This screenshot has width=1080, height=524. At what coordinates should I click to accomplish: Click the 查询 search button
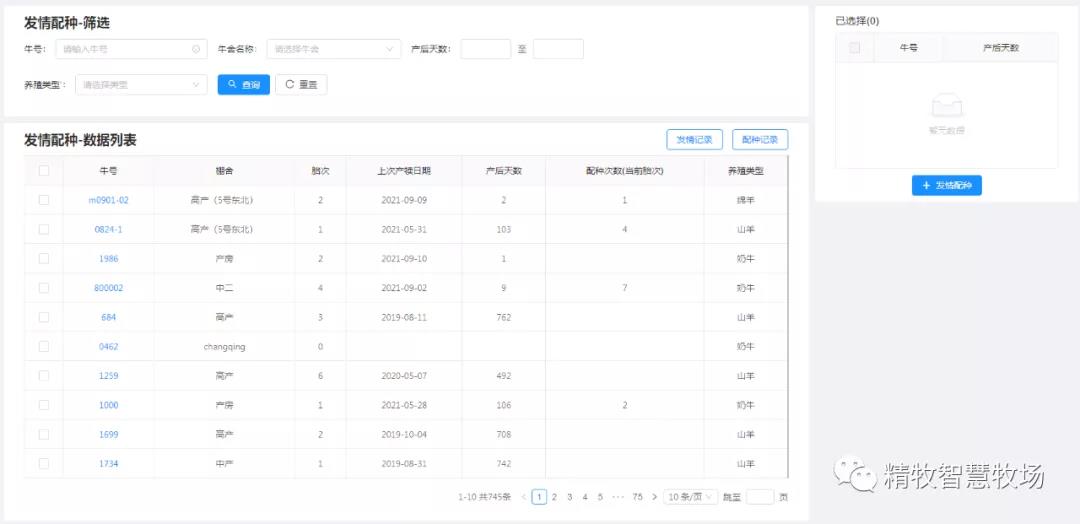[x=243, y=85]
